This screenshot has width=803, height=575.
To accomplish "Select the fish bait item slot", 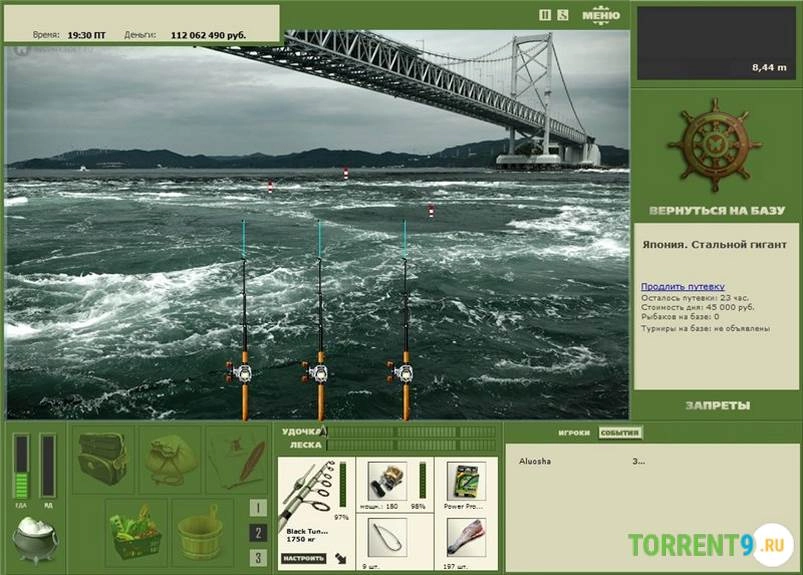I will pos(466,538).
